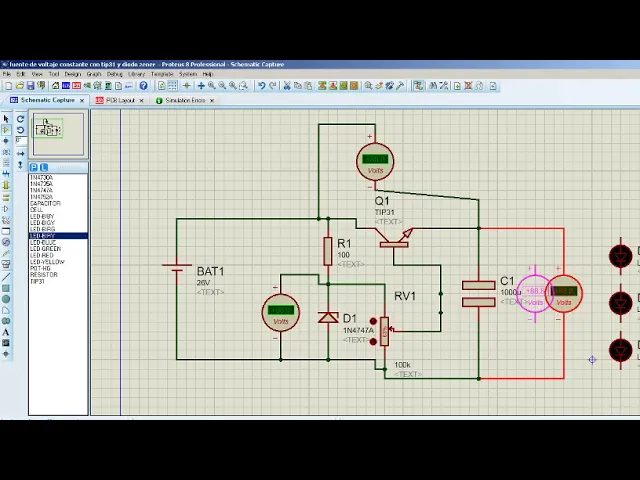
Task: Click the Rotate Anti-Clockwise button
Action: (20, 130)
